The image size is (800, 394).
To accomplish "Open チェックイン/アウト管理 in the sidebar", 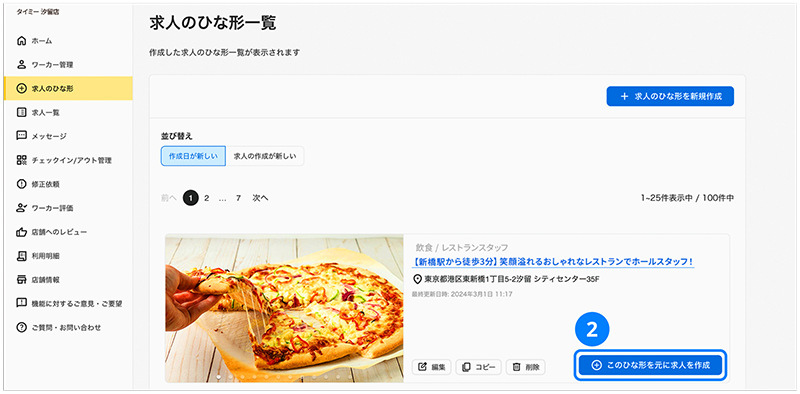I will click(x=67, y=160).
